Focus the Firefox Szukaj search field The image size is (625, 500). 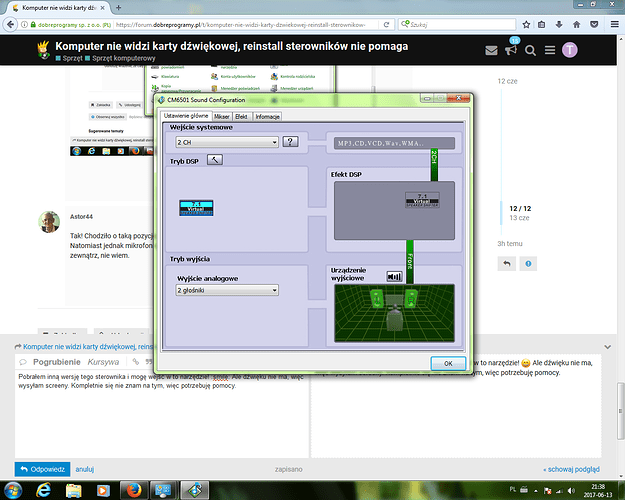[457, 25]
